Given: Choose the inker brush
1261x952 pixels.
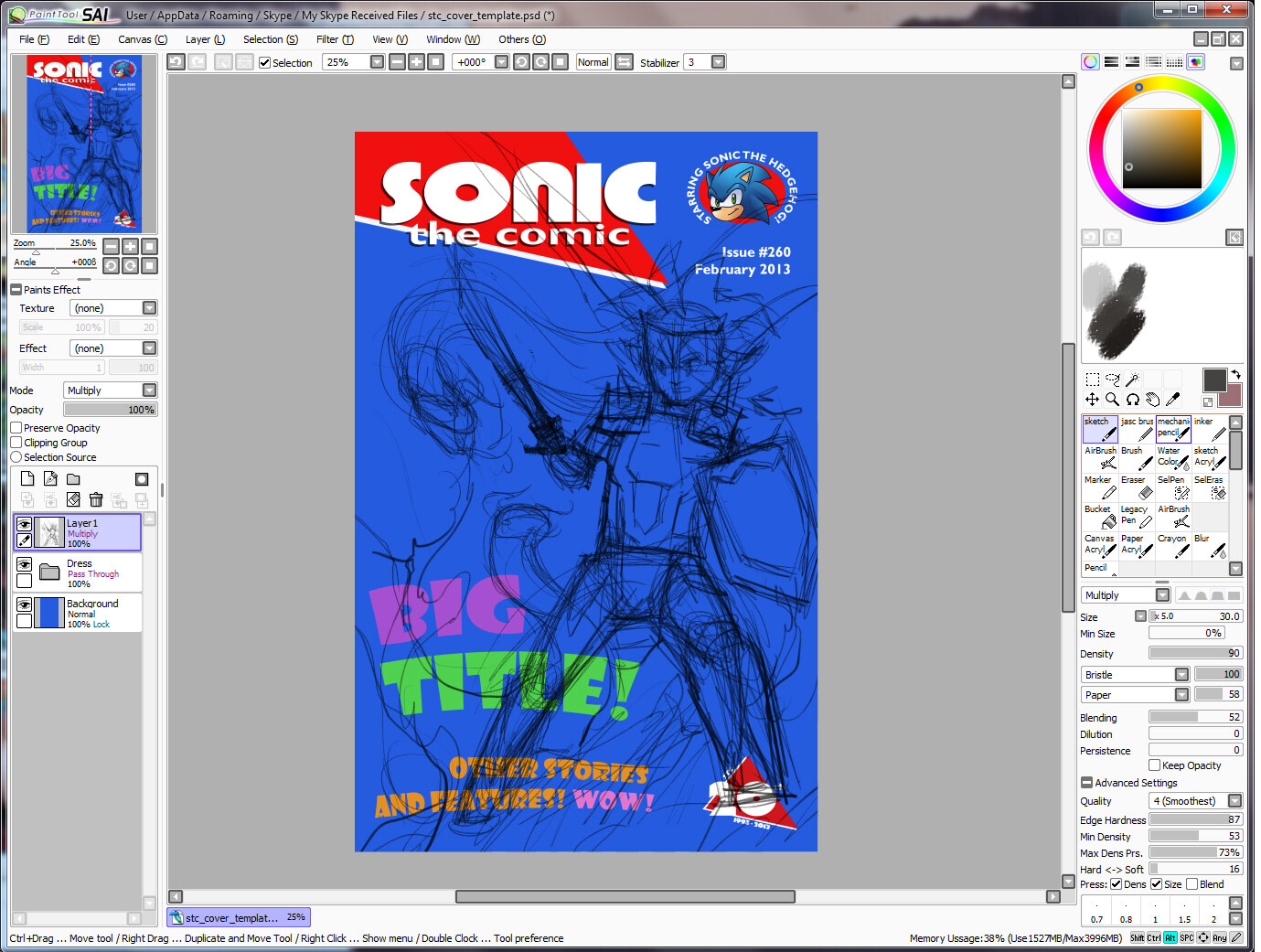Looking at the screenshot, I should [x=1210, y=429].
